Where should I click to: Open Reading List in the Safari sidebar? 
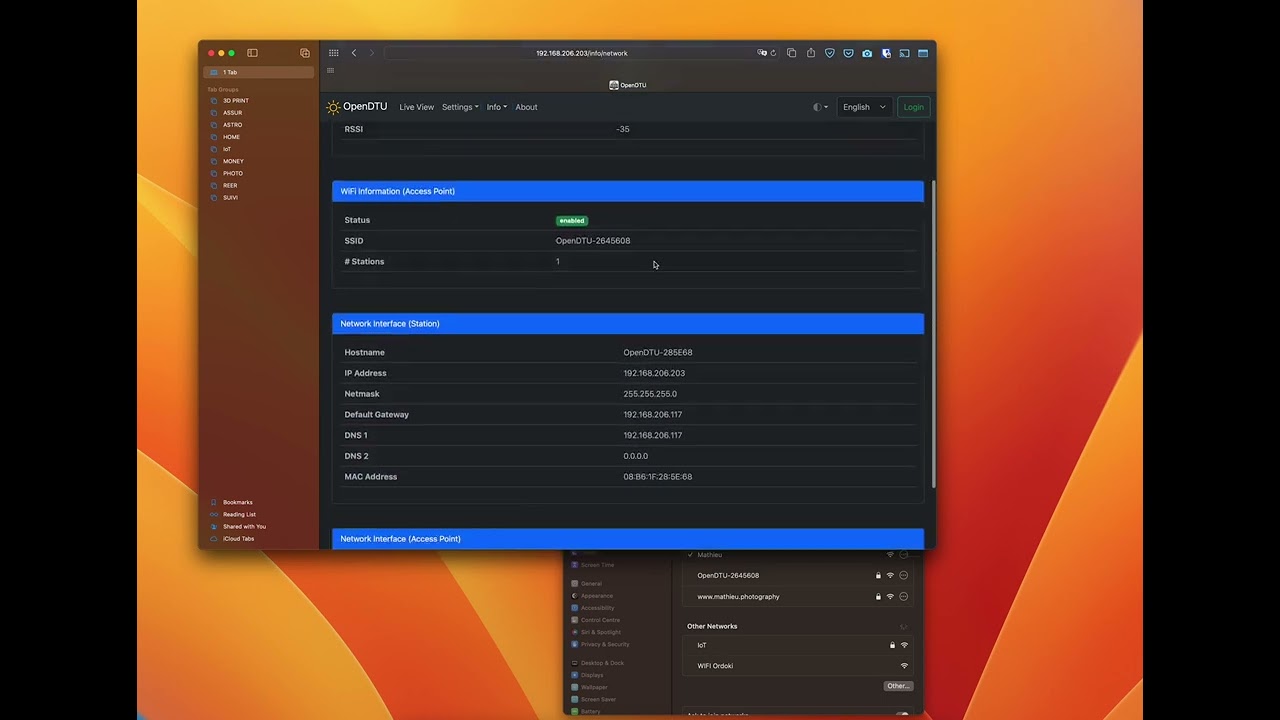[239, 514]
